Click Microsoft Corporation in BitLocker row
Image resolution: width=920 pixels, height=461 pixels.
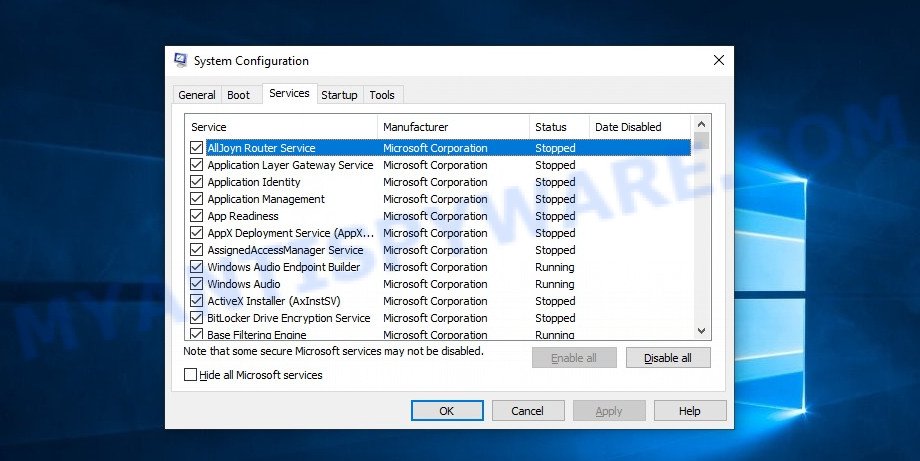point(435,318)
